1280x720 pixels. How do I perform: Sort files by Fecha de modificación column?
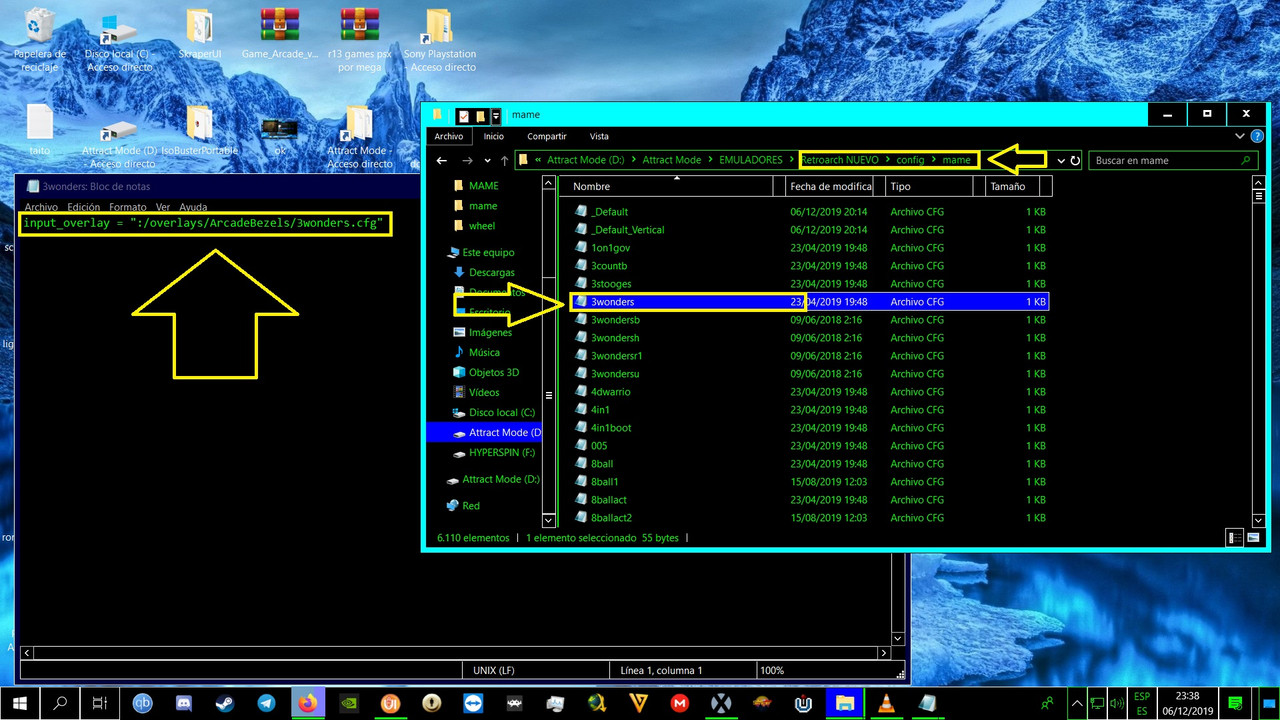pyautogui.click(x=830, y=186)
